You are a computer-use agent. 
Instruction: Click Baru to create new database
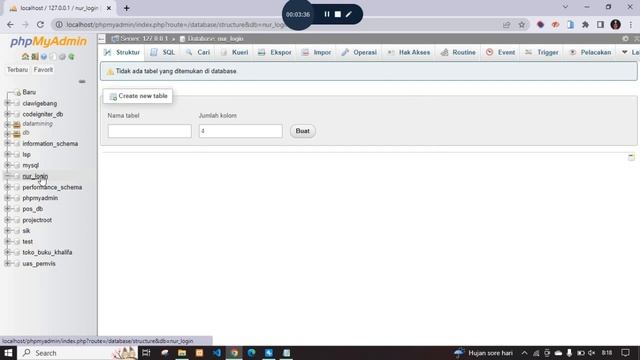(29, 92)
